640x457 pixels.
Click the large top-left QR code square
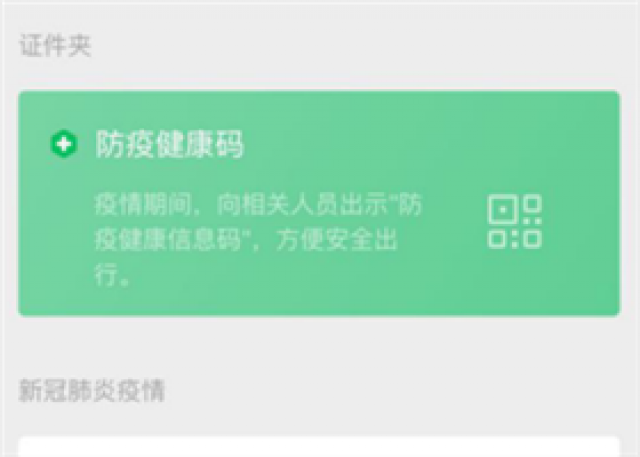click(503, 209)
